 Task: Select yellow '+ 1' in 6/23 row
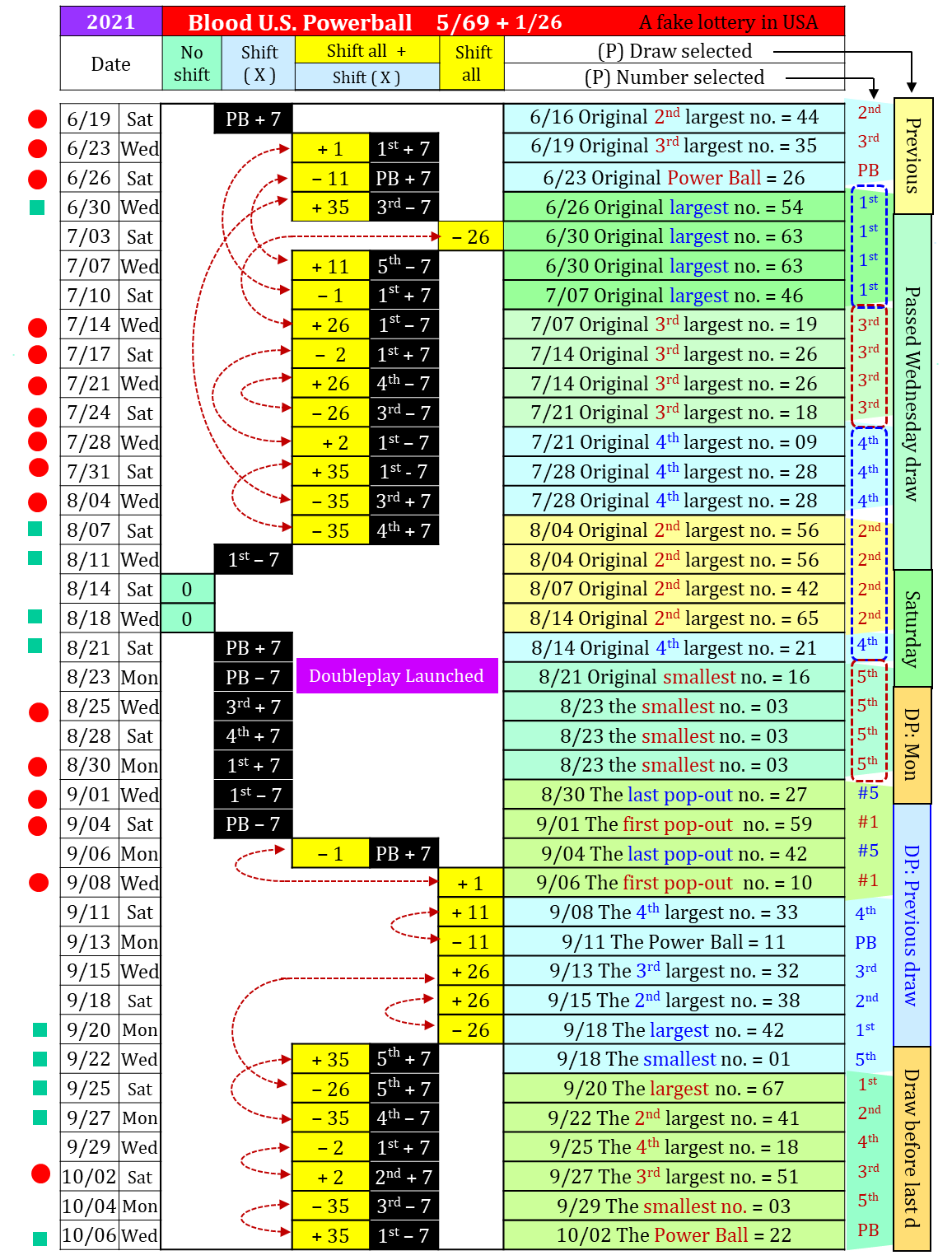330,149
